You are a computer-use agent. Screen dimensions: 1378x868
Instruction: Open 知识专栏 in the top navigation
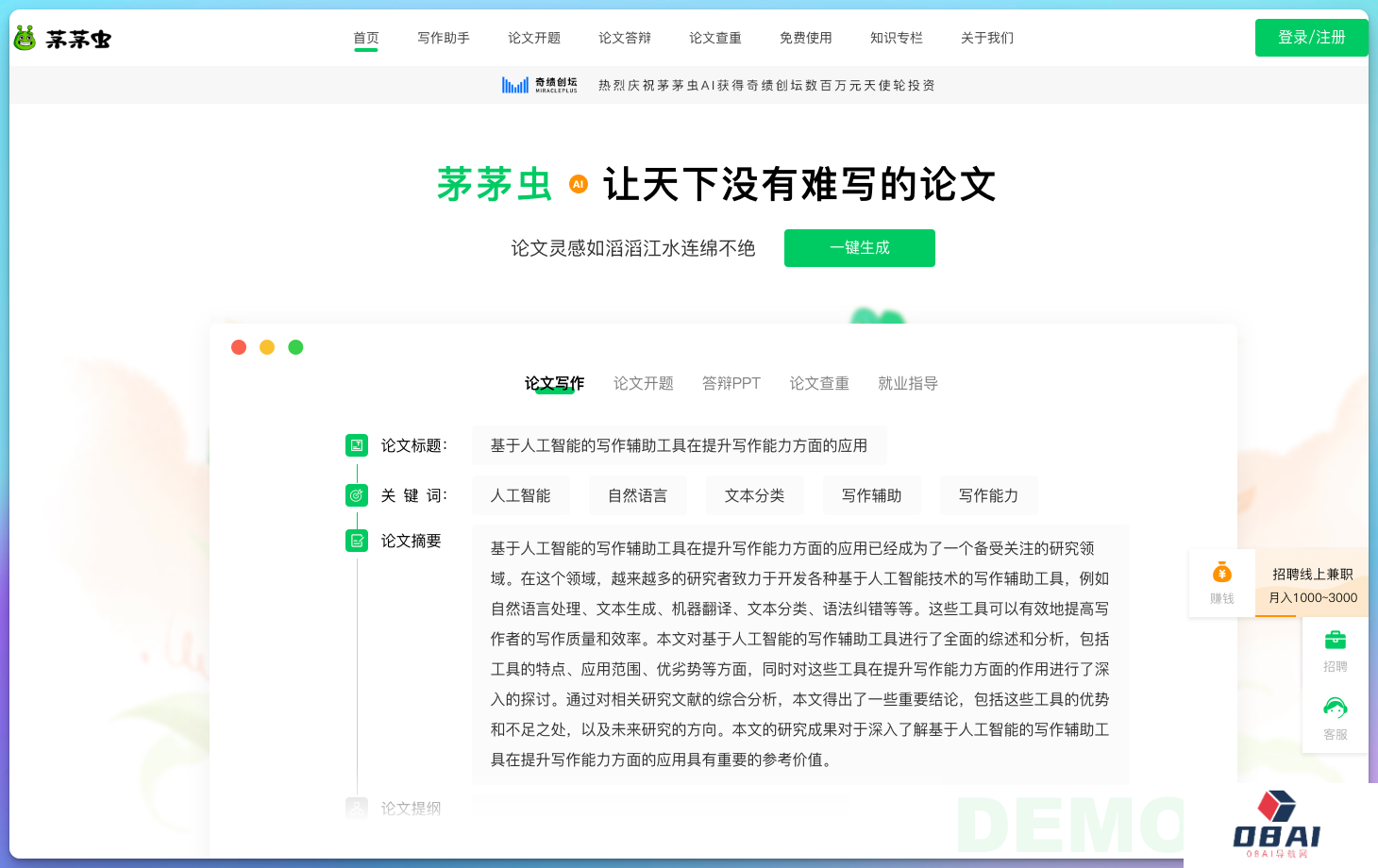(897, 38)
